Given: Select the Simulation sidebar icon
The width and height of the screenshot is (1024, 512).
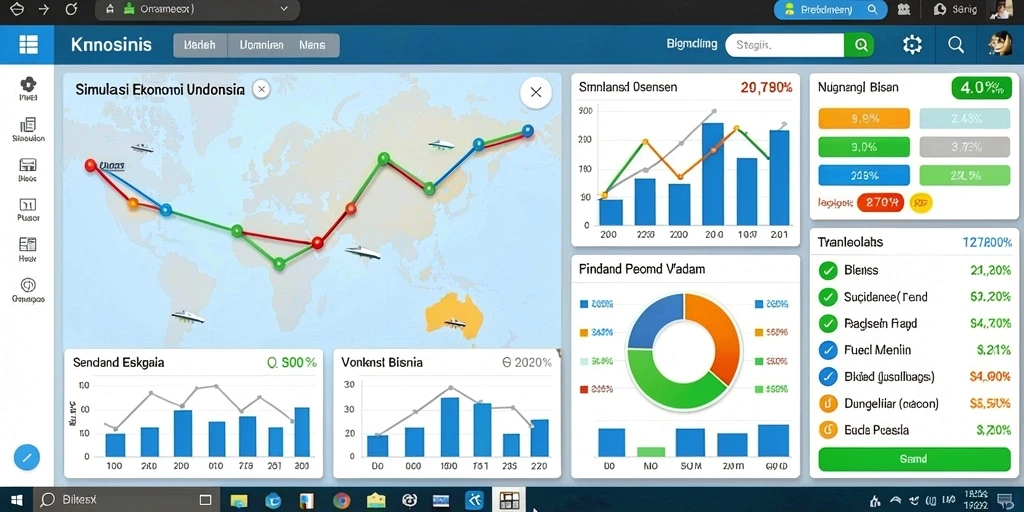Looking at the screenshot, I should click(x=28, y=129).
